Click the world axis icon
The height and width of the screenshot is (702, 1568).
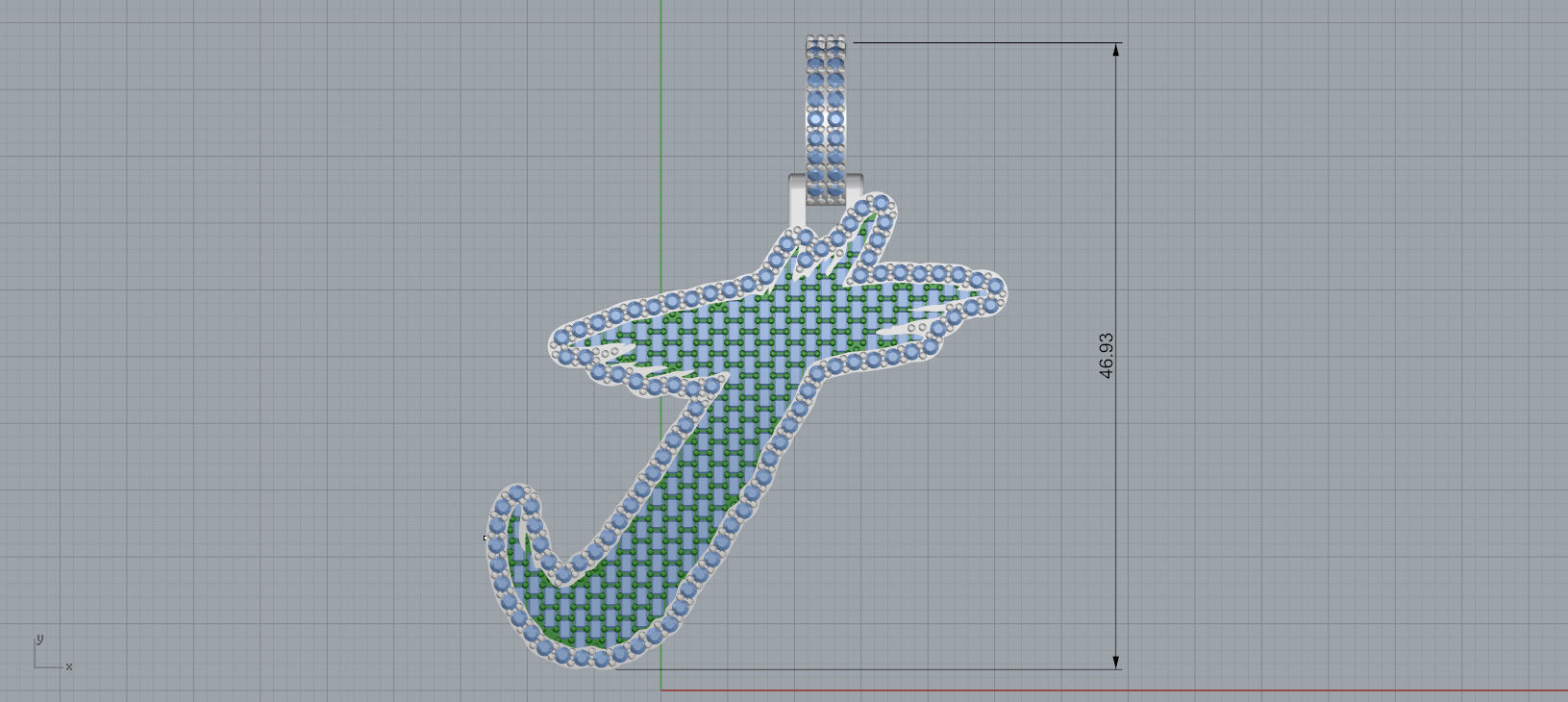[53, 652]
